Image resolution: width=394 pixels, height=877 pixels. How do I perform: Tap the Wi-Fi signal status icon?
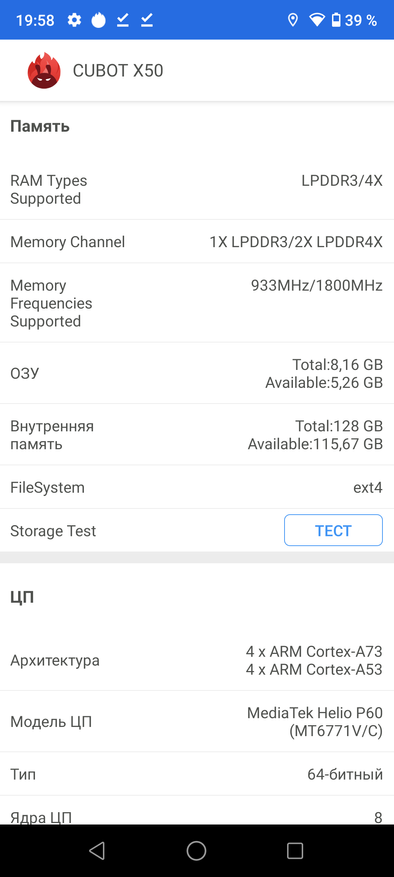point(317,21)
